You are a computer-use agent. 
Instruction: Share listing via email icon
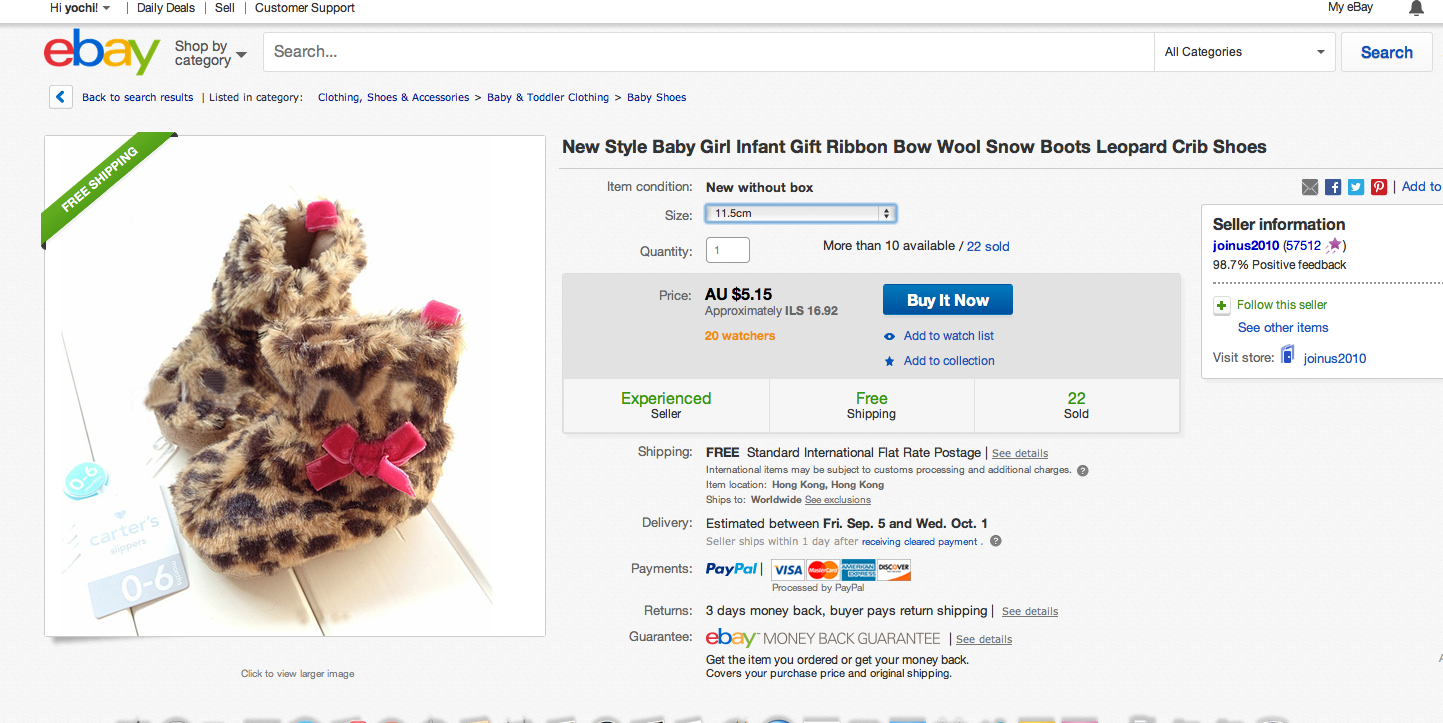pyautogui.click(x=1310, y=187)
